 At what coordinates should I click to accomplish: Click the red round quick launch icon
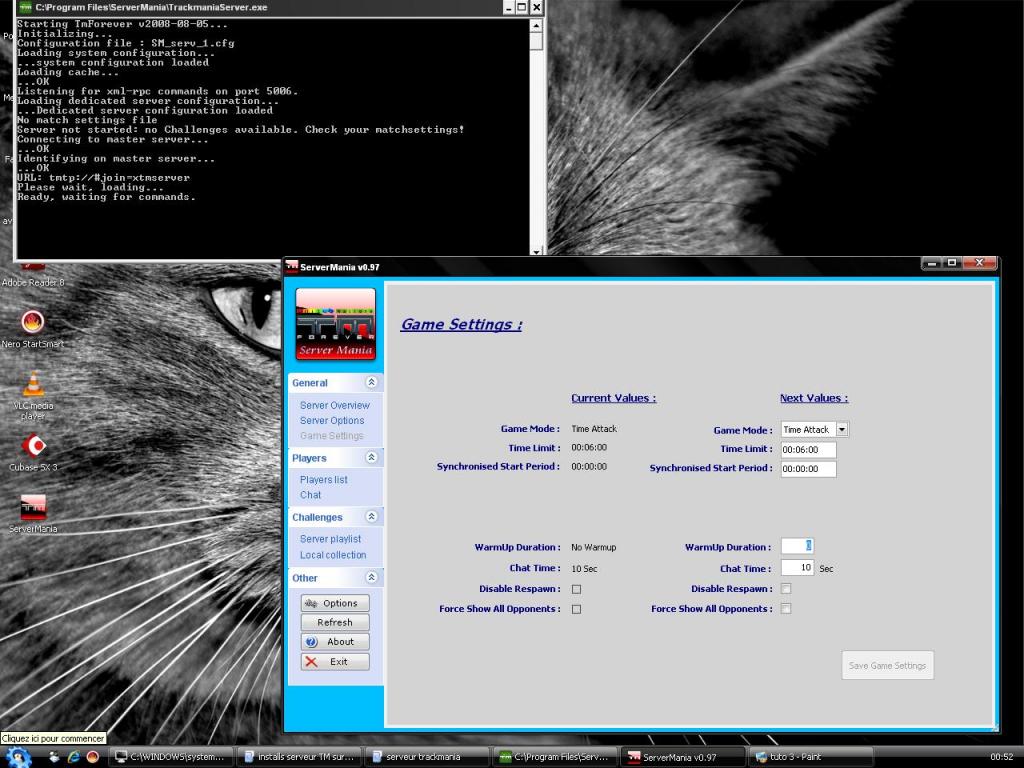tap(93, 757)
